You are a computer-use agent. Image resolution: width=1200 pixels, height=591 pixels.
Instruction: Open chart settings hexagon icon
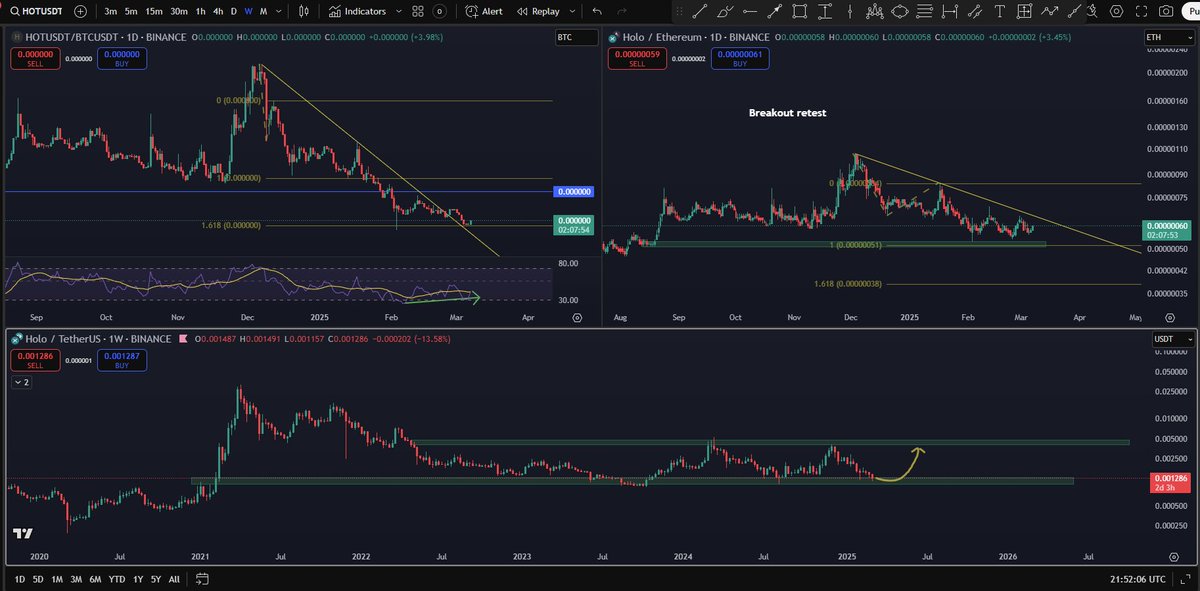pos(1117,11)
